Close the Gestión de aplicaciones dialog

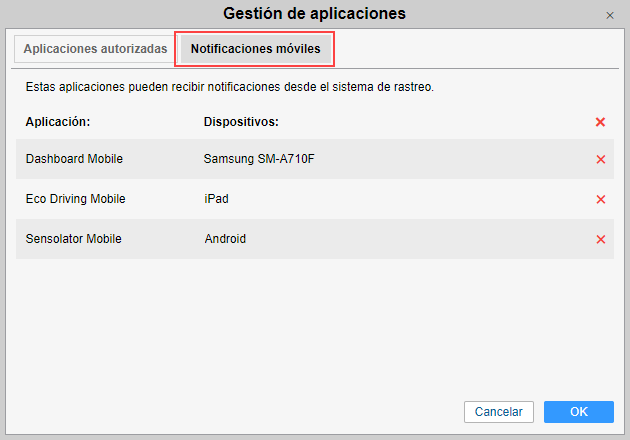[x=610, y=15]
